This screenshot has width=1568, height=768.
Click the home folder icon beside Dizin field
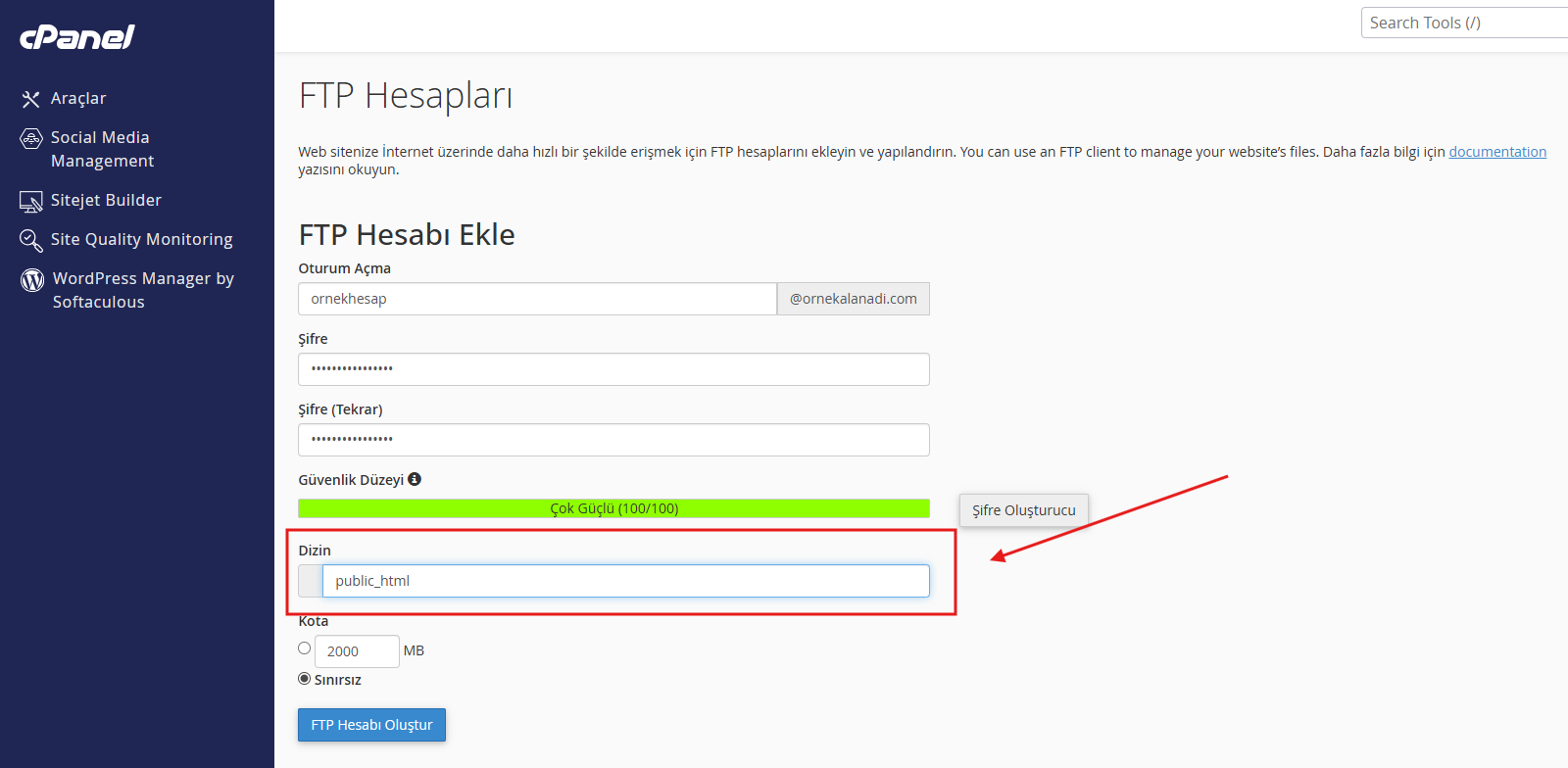tap(311, 581)
